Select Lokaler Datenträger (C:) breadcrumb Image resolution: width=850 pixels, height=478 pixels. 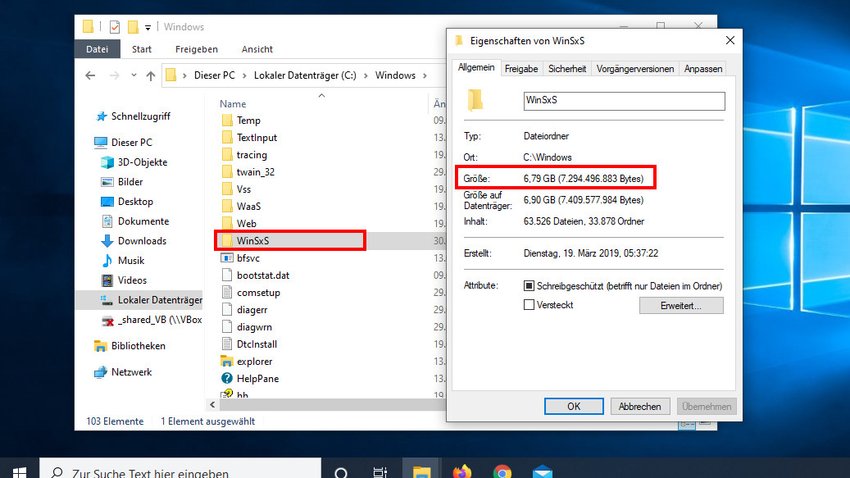click(305, 75)
